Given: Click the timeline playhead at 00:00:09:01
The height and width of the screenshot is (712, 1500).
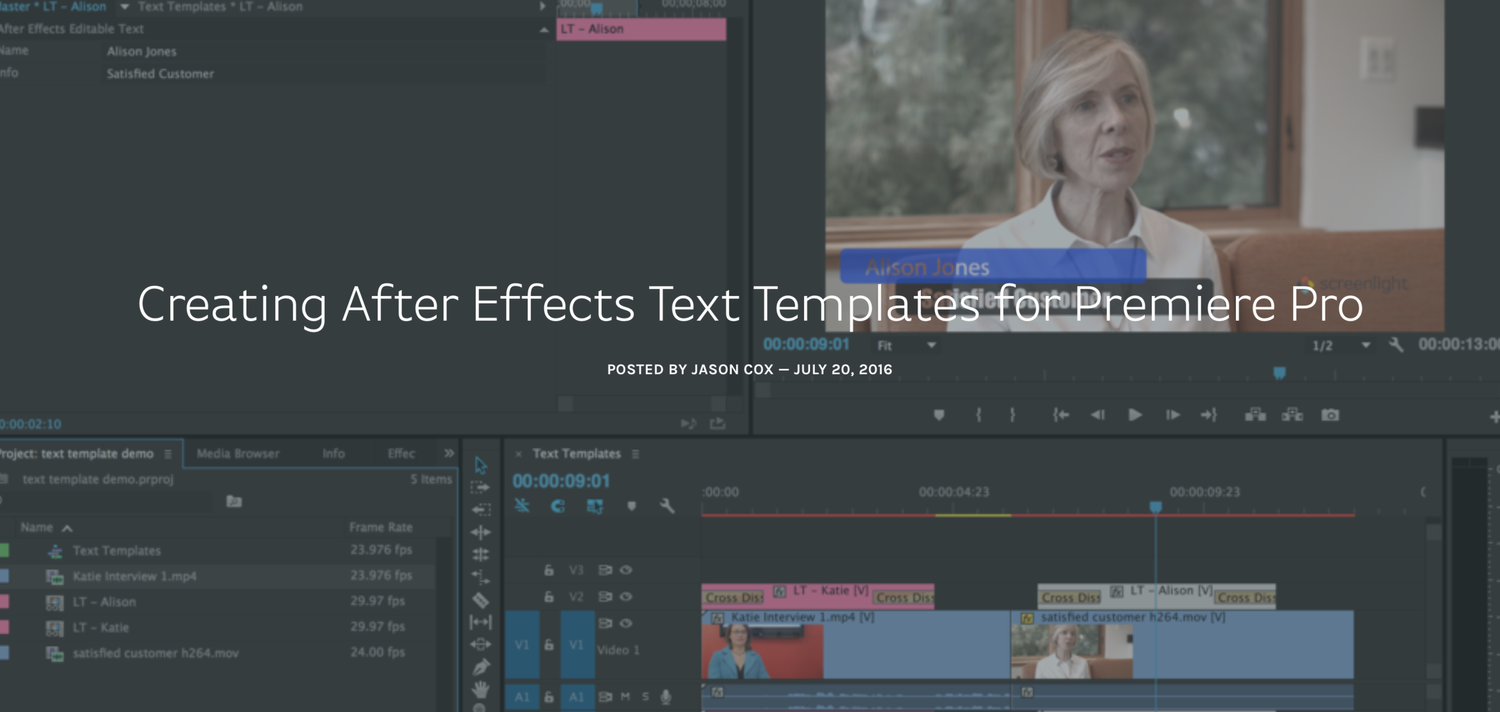Looking at the screenshot, I should (x=1155, y=507).
